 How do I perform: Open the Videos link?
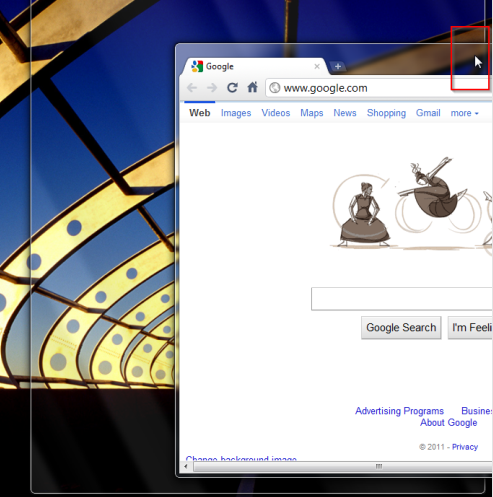(x=276, y=113)
